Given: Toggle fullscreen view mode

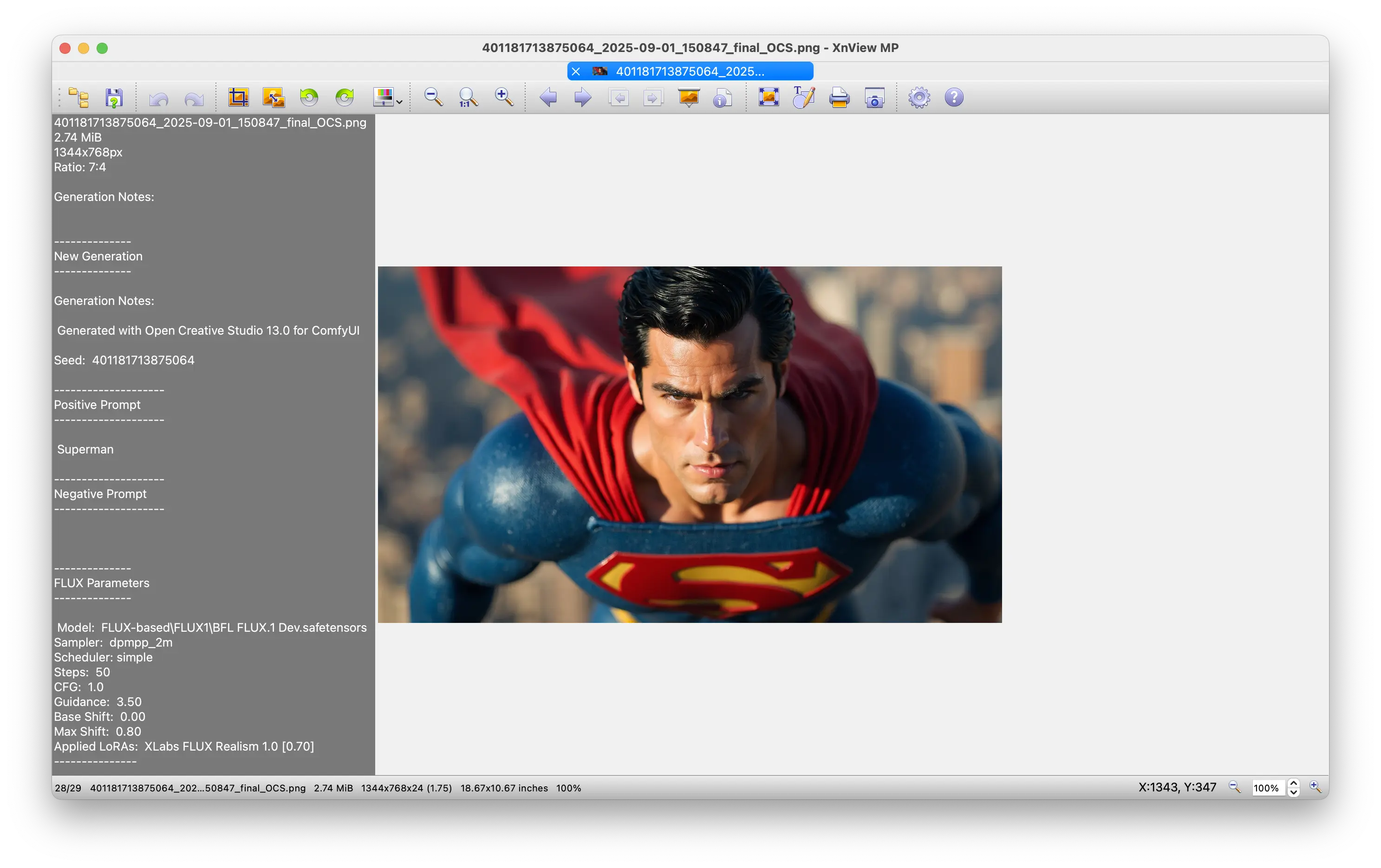Looking at the screenshot, I should (x=769, y=97).
